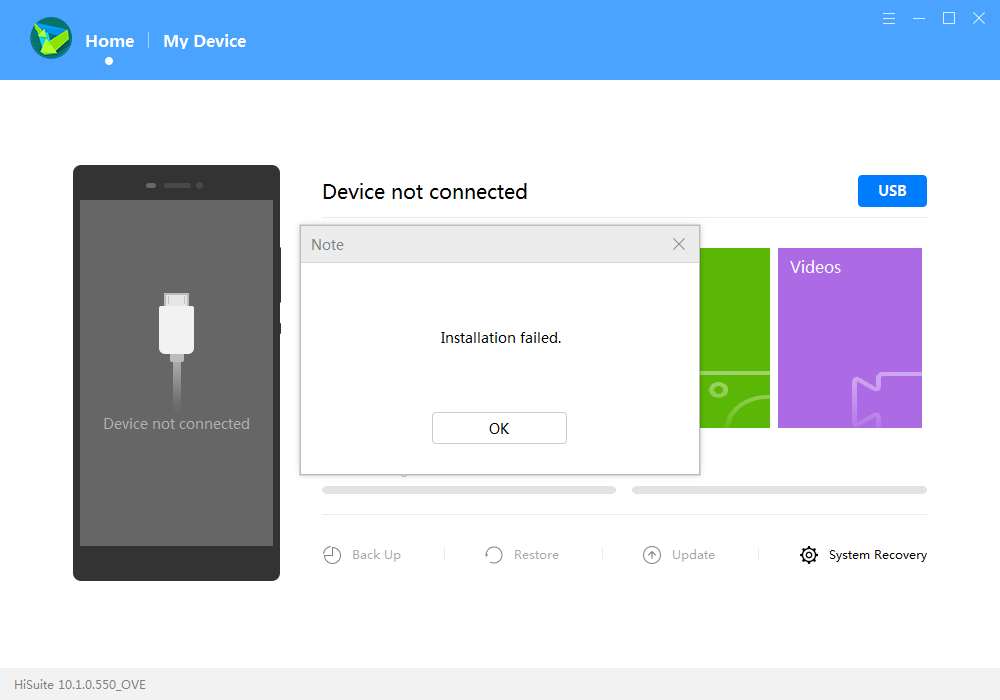This screenshot has height=700, width=1000.
Task: Click OK in the Note dialog
Action: tap(499, 428)
